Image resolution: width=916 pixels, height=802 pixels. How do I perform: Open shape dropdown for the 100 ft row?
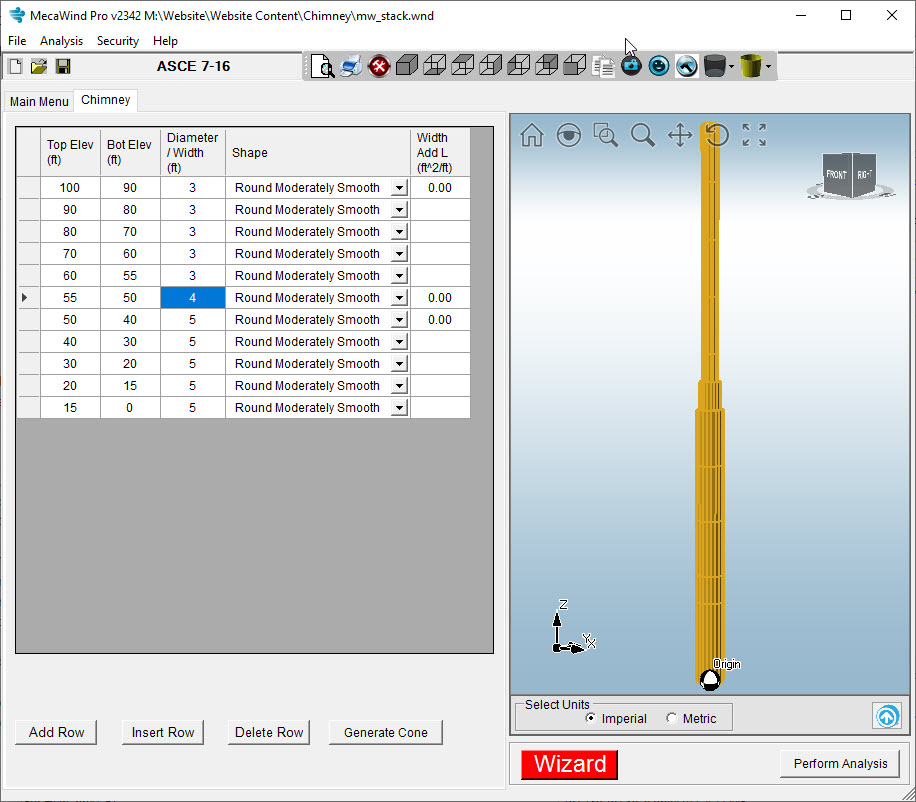point(399,188)
